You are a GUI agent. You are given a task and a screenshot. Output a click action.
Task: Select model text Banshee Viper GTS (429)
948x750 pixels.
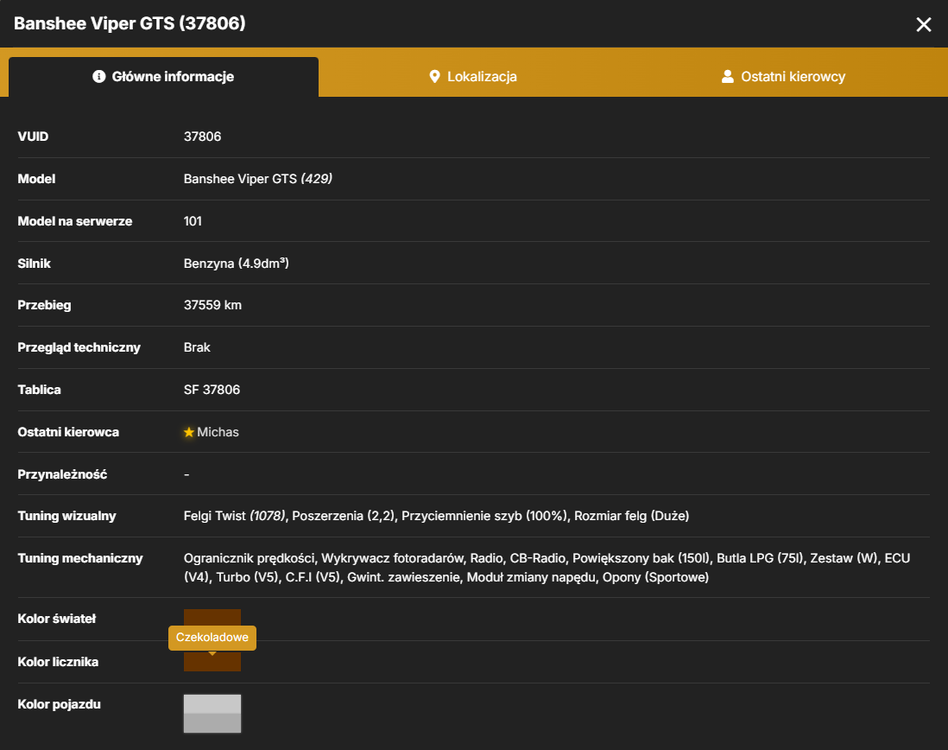[x=258, y=179]
